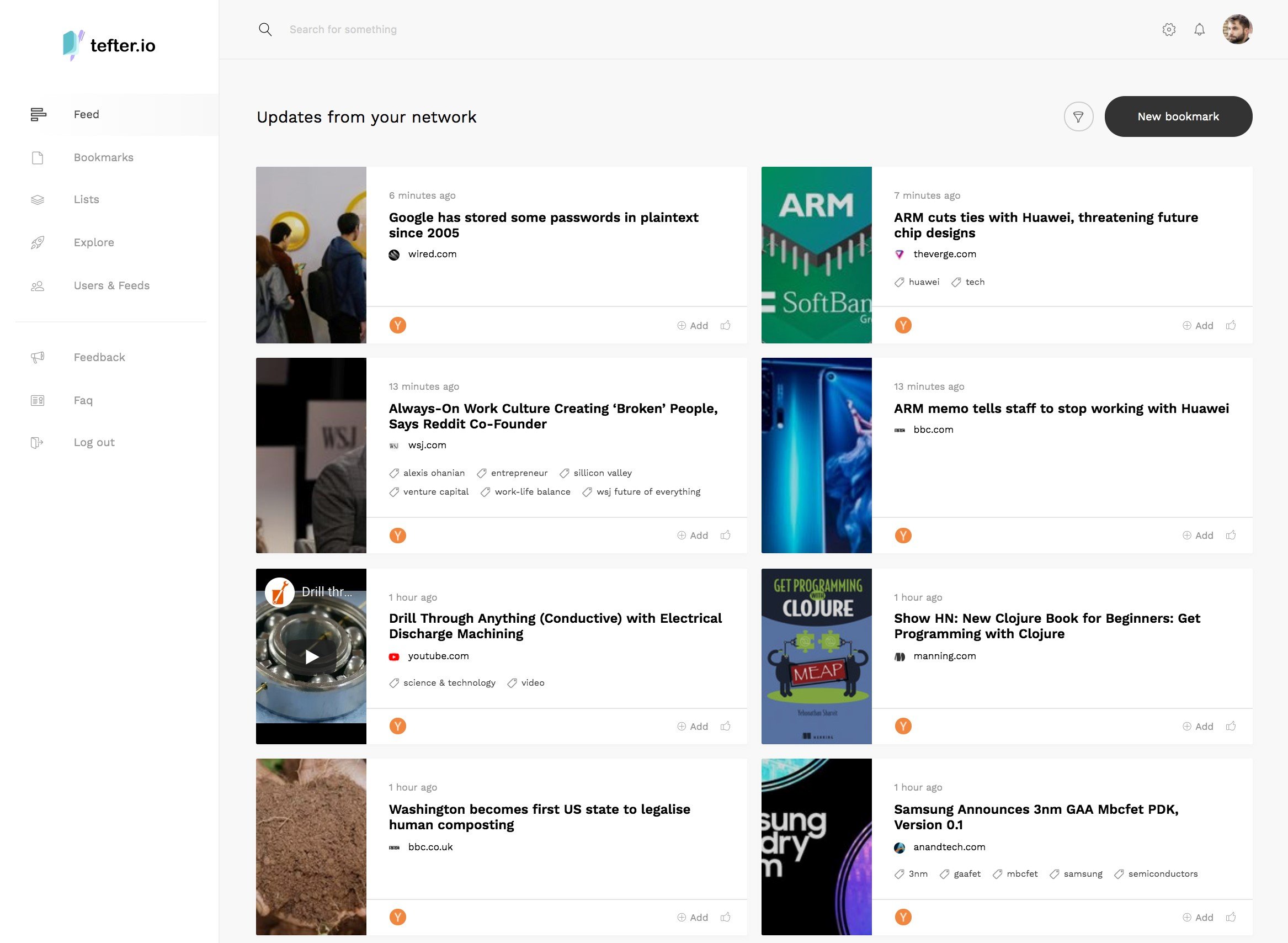This screenshot has height=943, width=1288.
Task: Open settings via the gear icon
Action: click(1169, 30)
